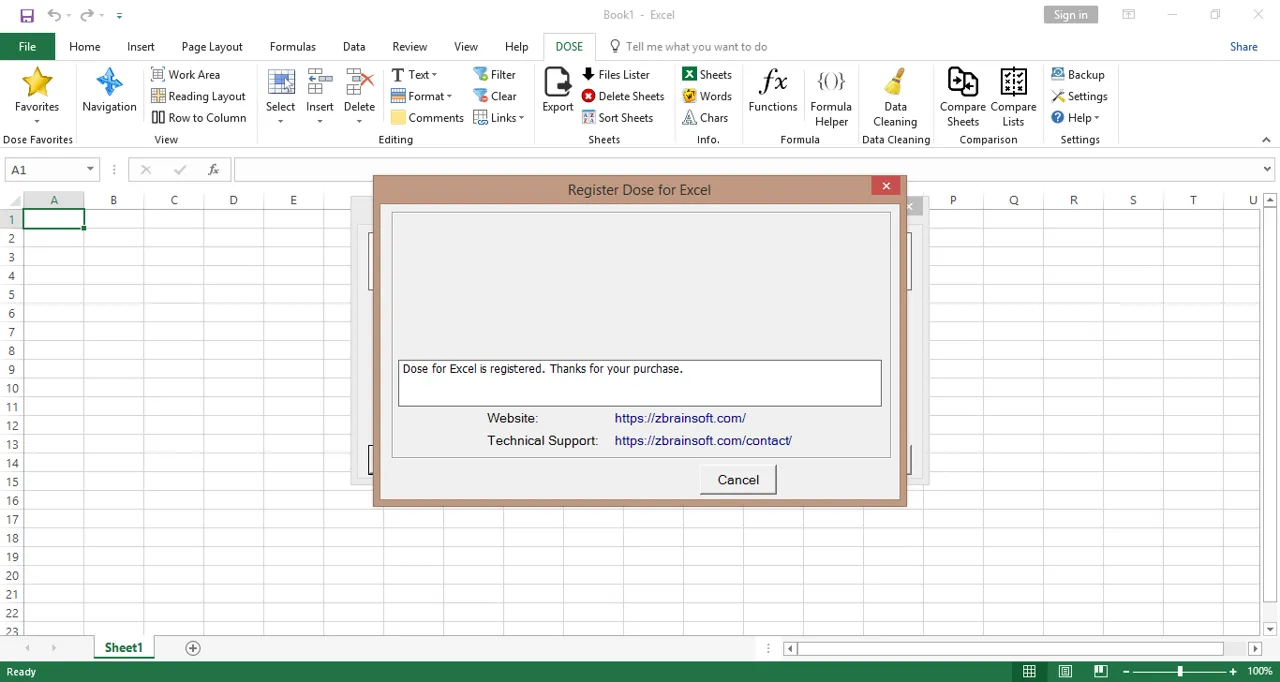Expand the Select dropdown
Viewport: 1280px width, 682px height.
tap(281, 122)
